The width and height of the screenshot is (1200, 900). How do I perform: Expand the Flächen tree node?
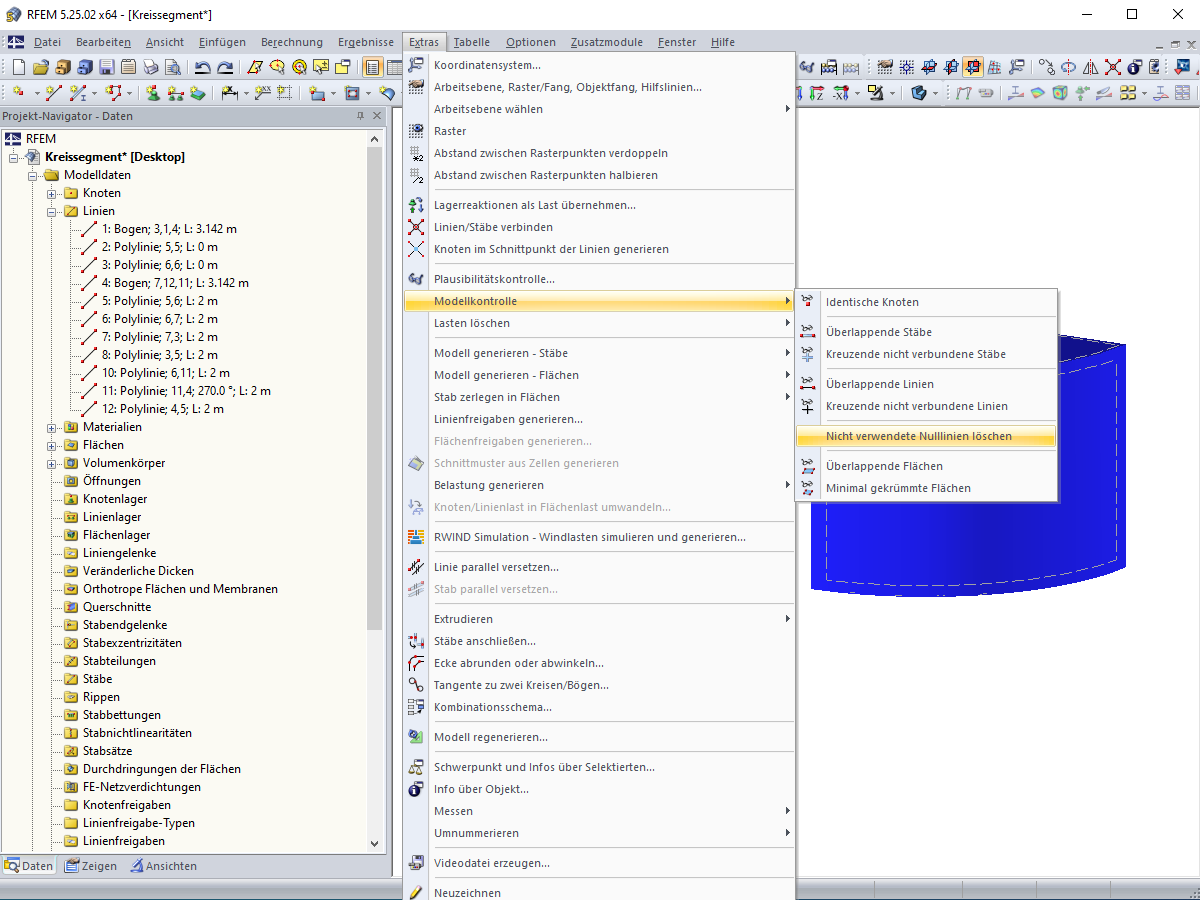pyautogui.click(x=52, y=445)
